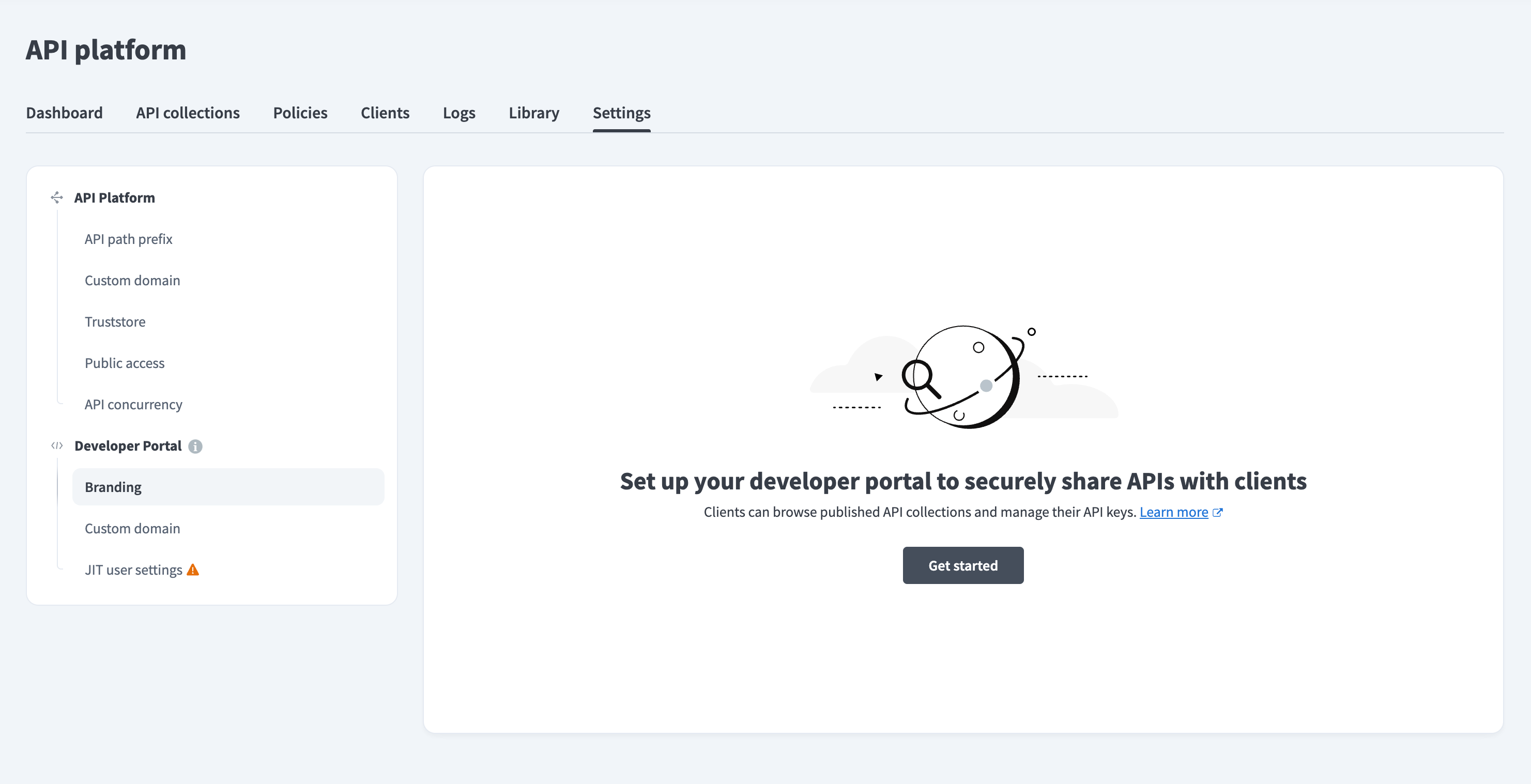Open the Library tab
The width and height of the screenshot is (1531, 784).
(533, 112)
